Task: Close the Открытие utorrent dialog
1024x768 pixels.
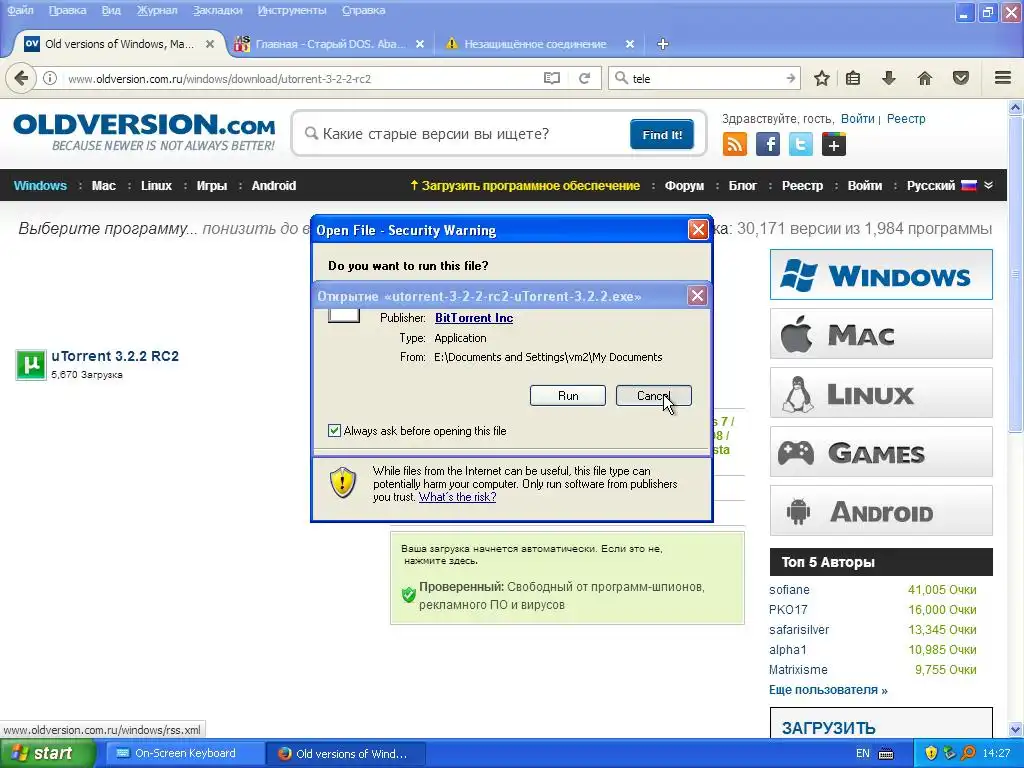Action: coord(697,296)
